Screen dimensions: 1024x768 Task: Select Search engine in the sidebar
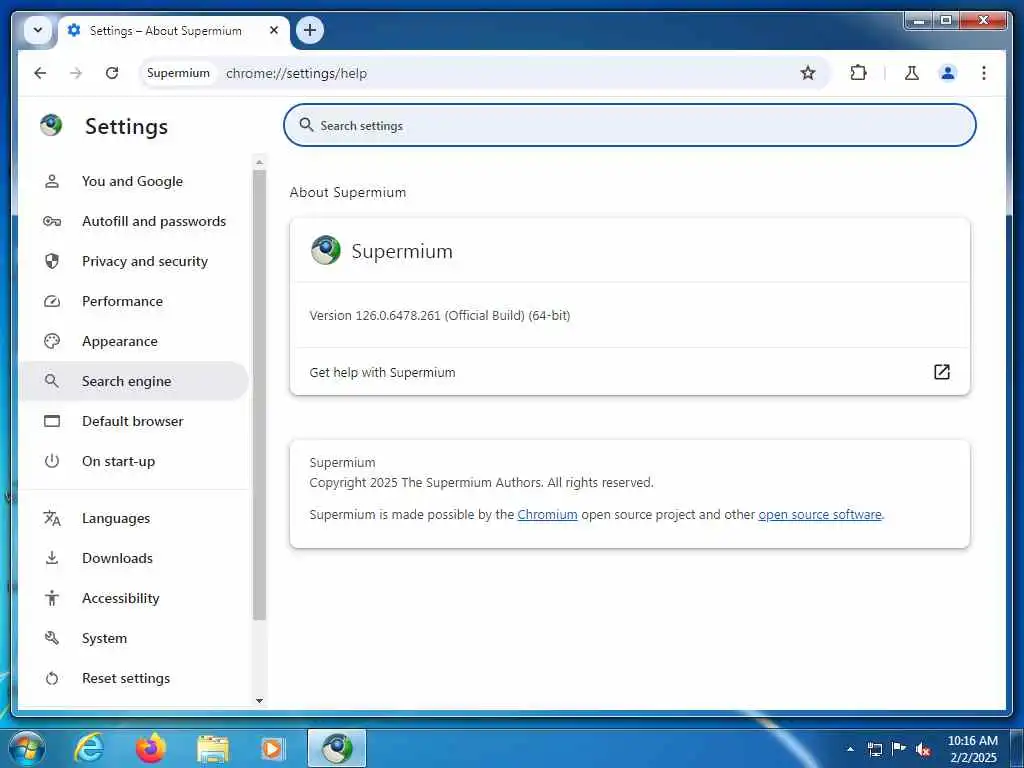[133, 381]
